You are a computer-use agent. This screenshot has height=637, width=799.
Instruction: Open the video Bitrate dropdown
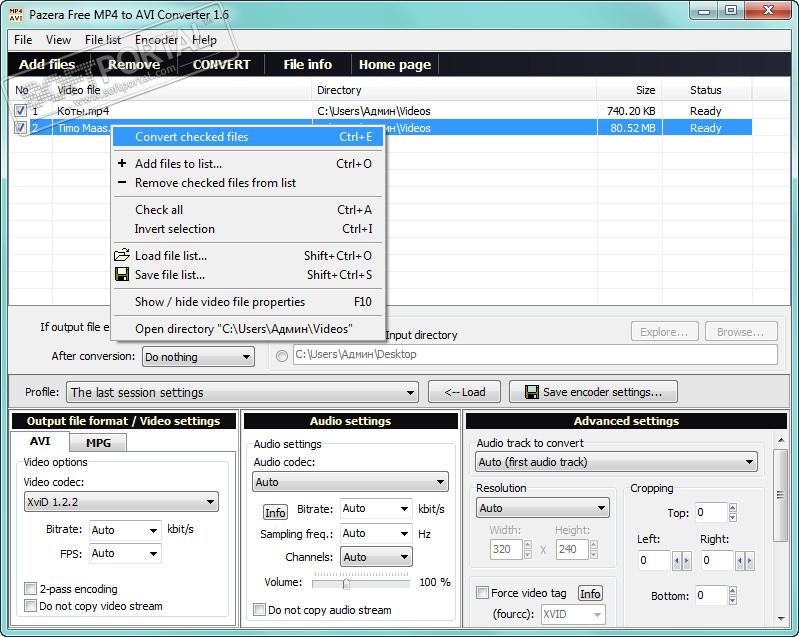coord(125,530)
